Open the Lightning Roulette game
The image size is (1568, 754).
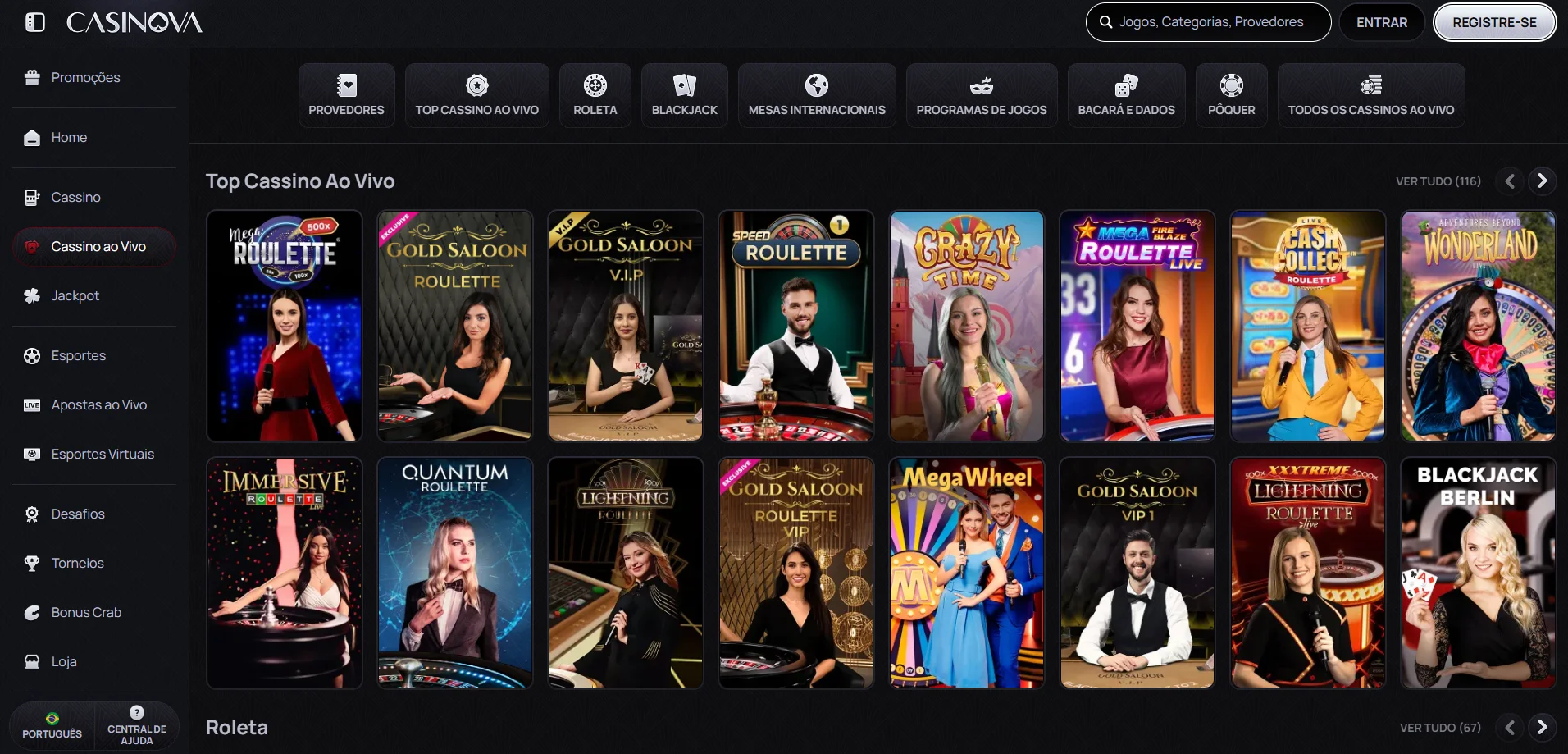626,573
